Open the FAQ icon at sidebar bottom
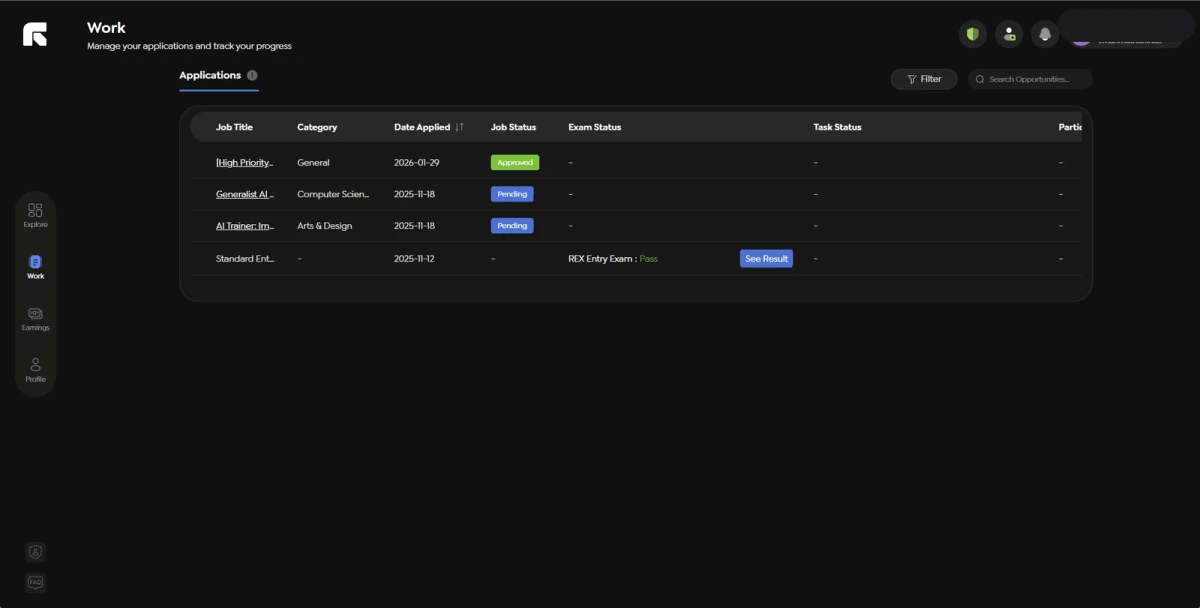The width and height of the screenshot is (1200, 608). pyautogui.click(x=36, y=582)
